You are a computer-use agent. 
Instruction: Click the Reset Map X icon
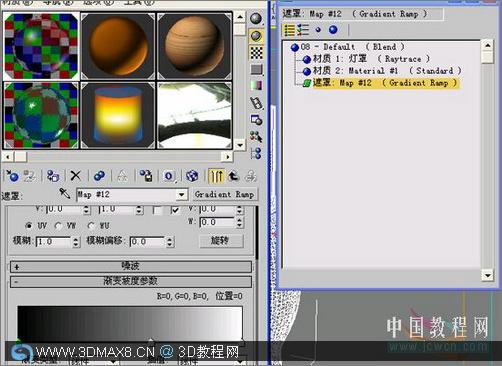[76, 176]
